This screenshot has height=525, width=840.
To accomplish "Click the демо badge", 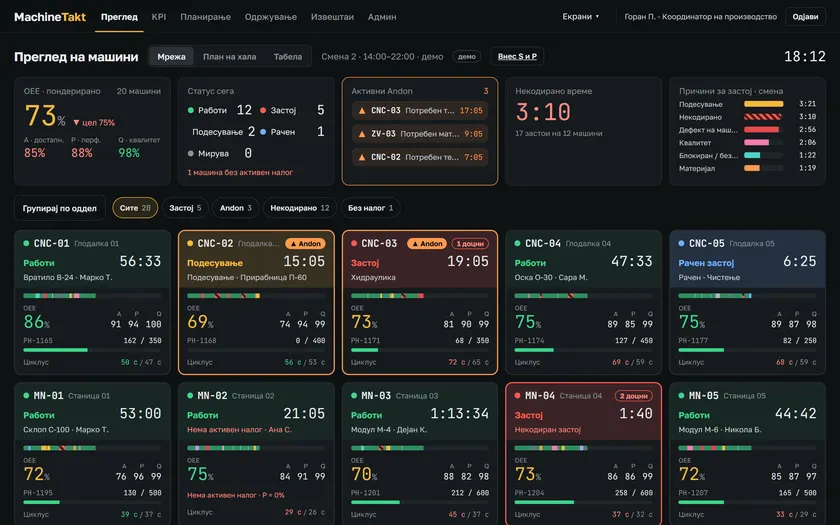I will pyautogui.click(x=467, y=56).
